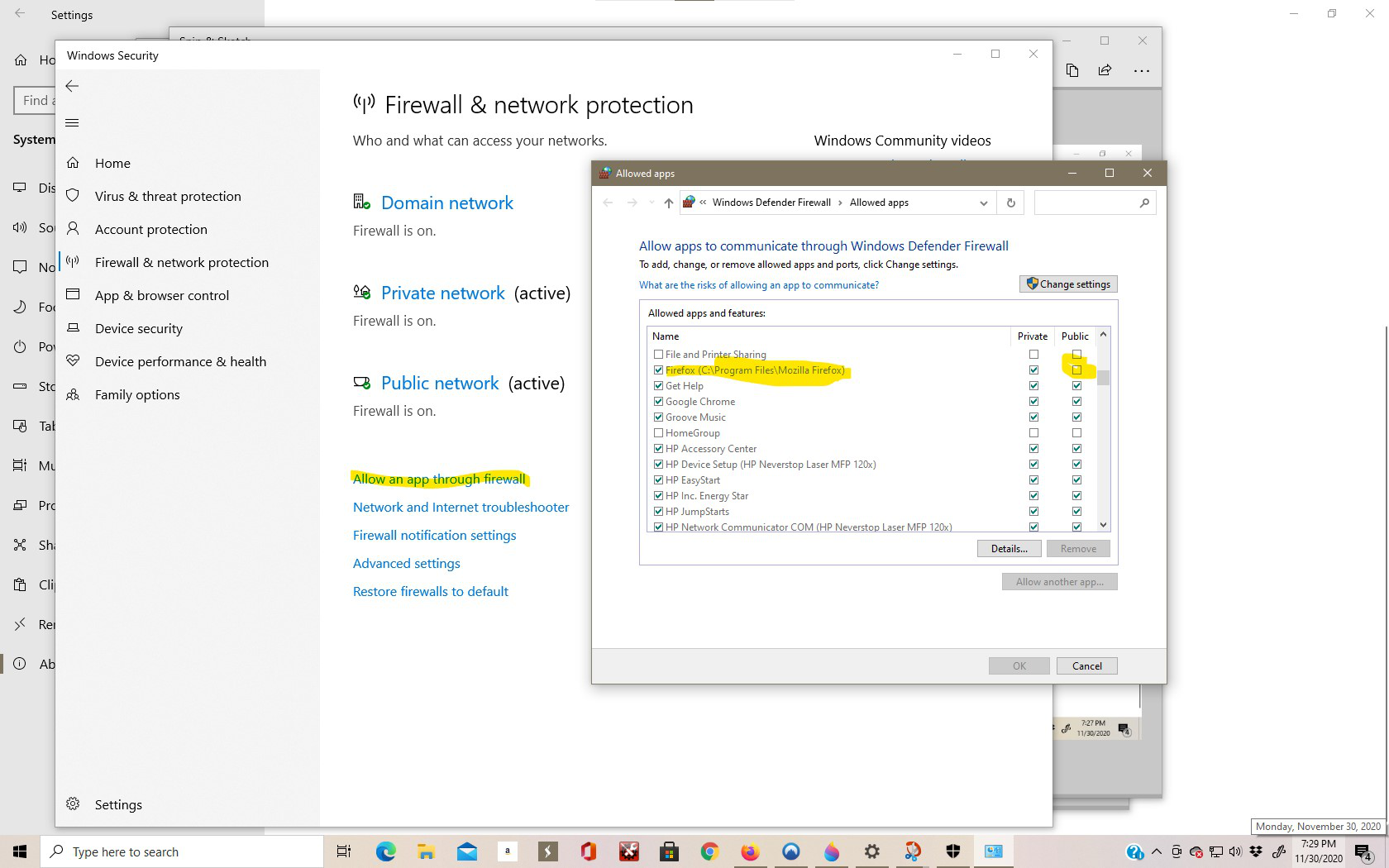Click Restore firewalls to default link
The height and width of the screenshot is (868, 1389).
pos(431,592)
